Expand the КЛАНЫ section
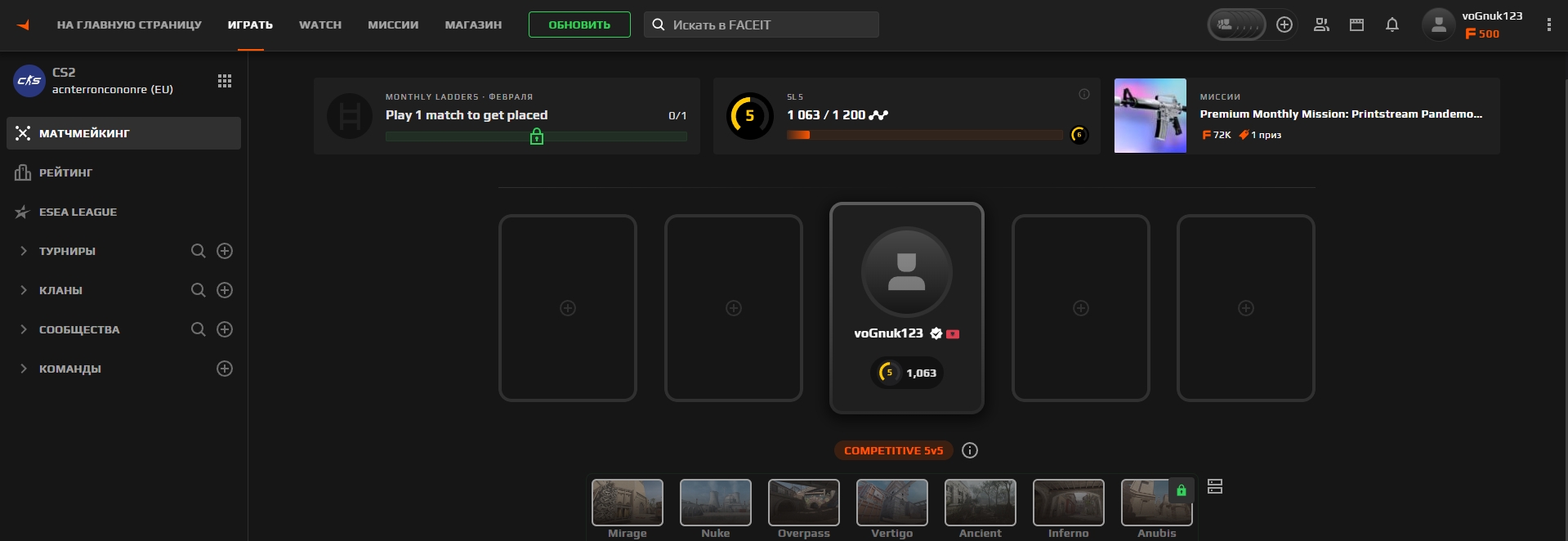Viewport: 1568px width, 541px height. click(x=23, y=290)
